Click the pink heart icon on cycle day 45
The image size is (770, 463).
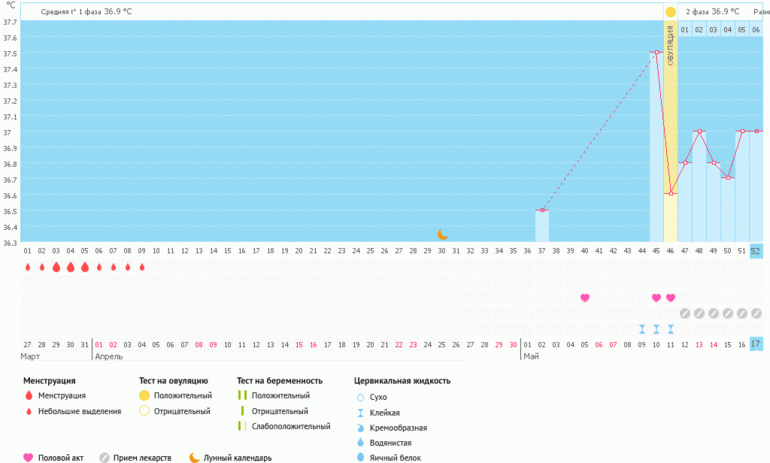click(656, 297)
